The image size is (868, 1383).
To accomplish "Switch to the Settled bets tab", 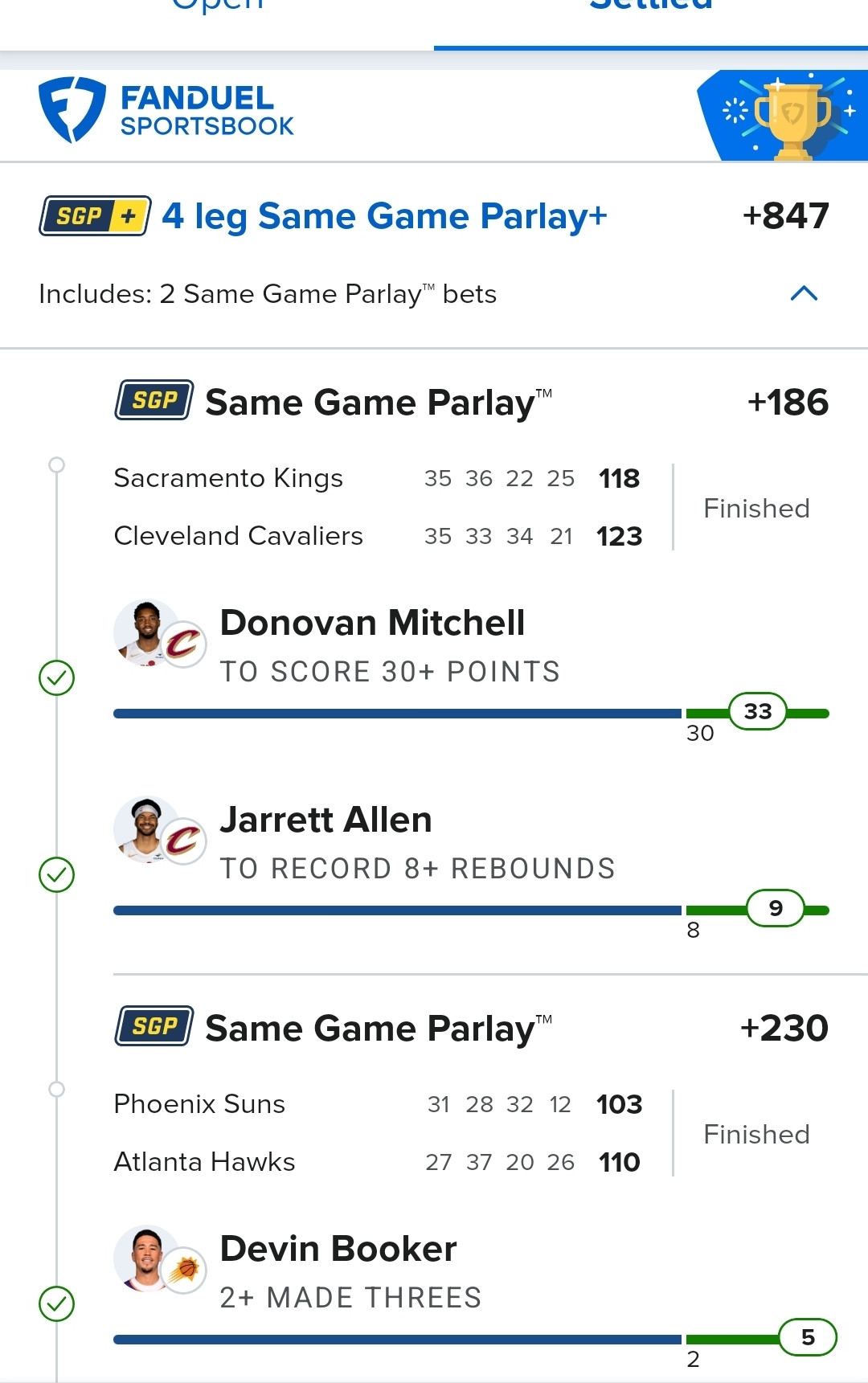I will pyautogui.click(x=651, y=8).
